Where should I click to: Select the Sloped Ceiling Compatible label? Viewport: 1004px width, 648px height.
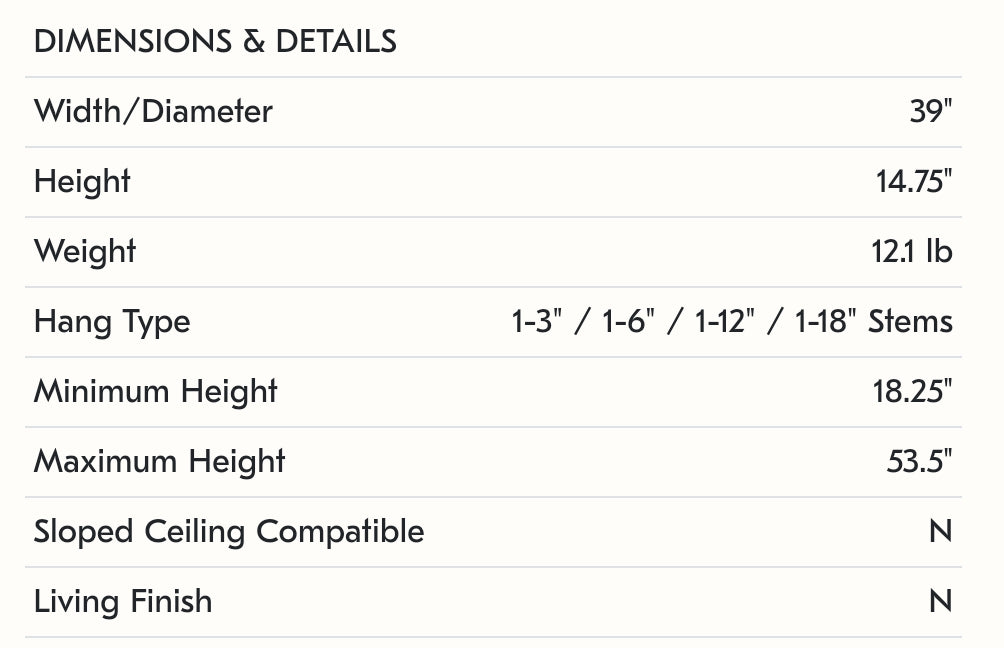[229, 531]
